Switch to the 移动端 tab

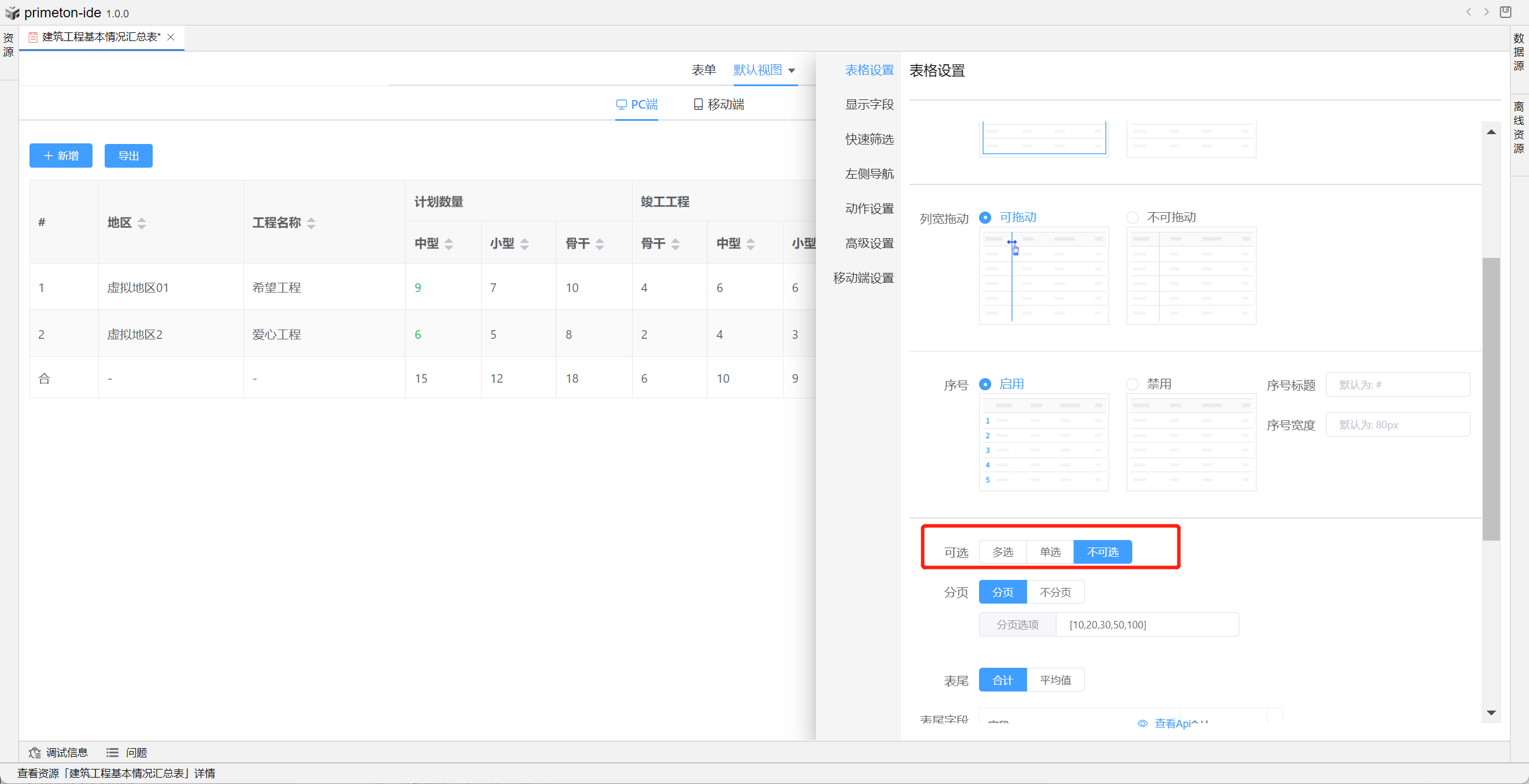click(x=719, y=105)
